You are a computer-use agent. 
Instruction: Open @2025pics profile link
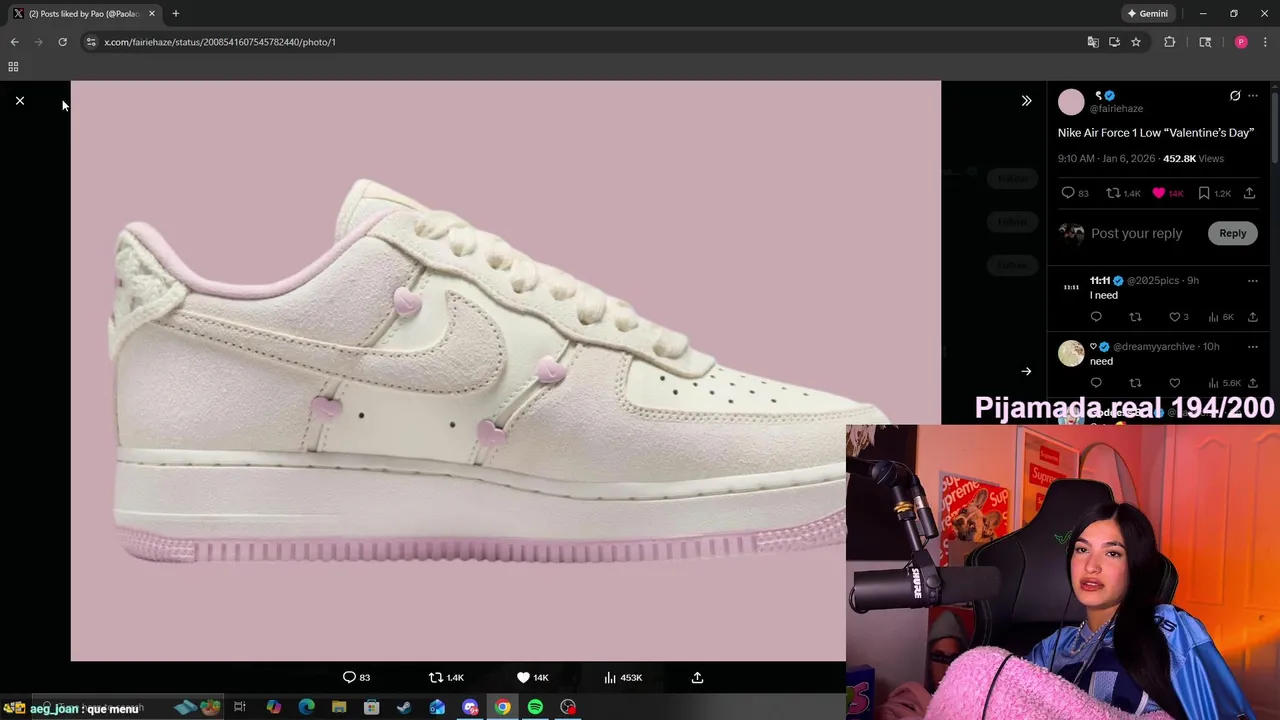pos(1153,281)
